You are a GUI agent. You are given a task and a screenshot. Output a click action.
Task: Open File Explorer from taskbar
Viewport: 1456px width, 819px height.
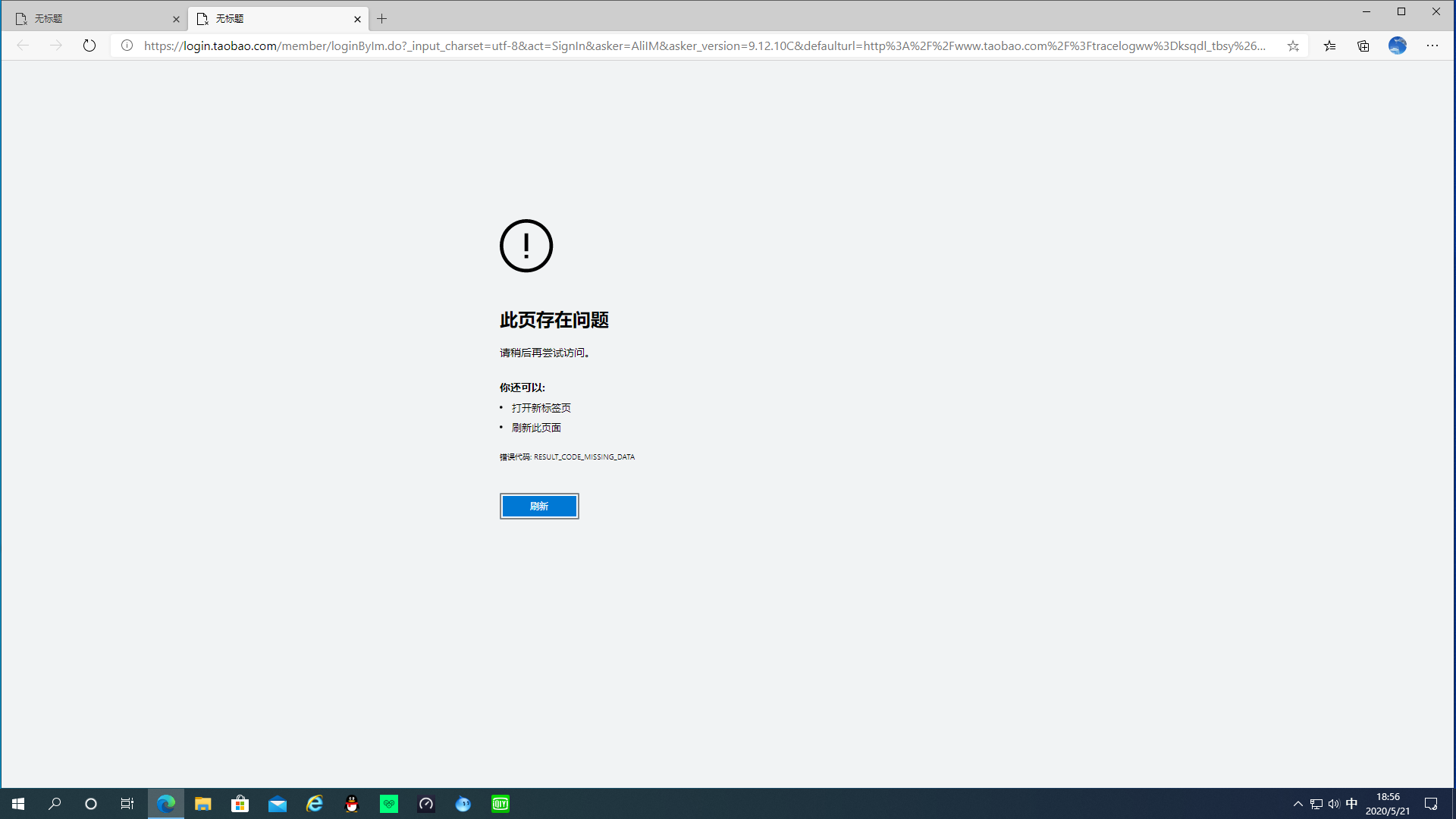(x=203, y=804)
